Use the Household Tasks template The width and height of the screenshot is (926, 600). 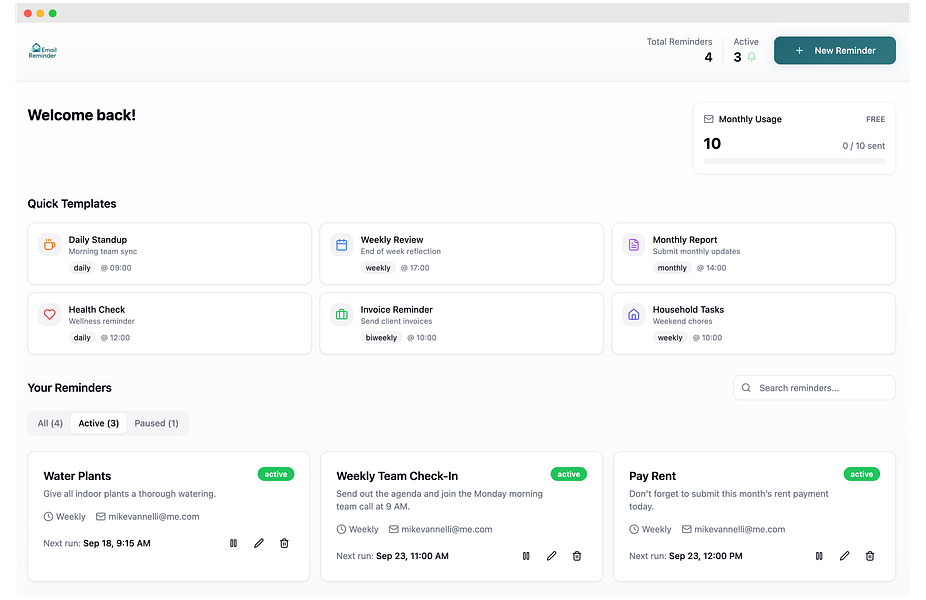[754, 324]
